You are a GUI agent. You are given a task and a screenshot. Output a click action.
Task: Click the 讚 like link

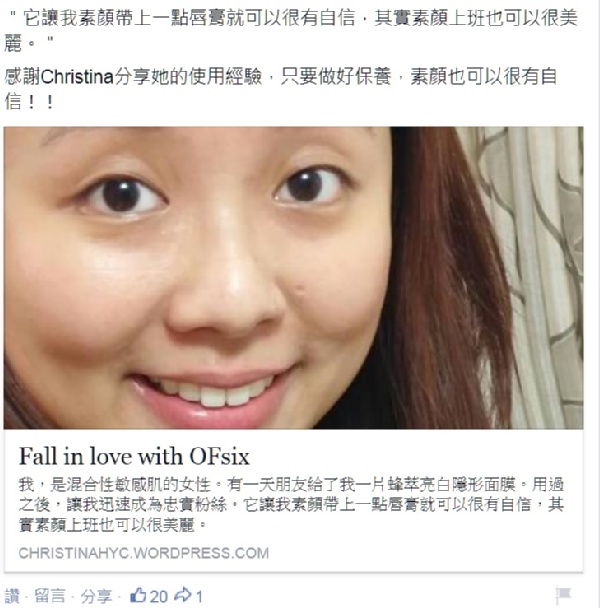tap(12, 596)
